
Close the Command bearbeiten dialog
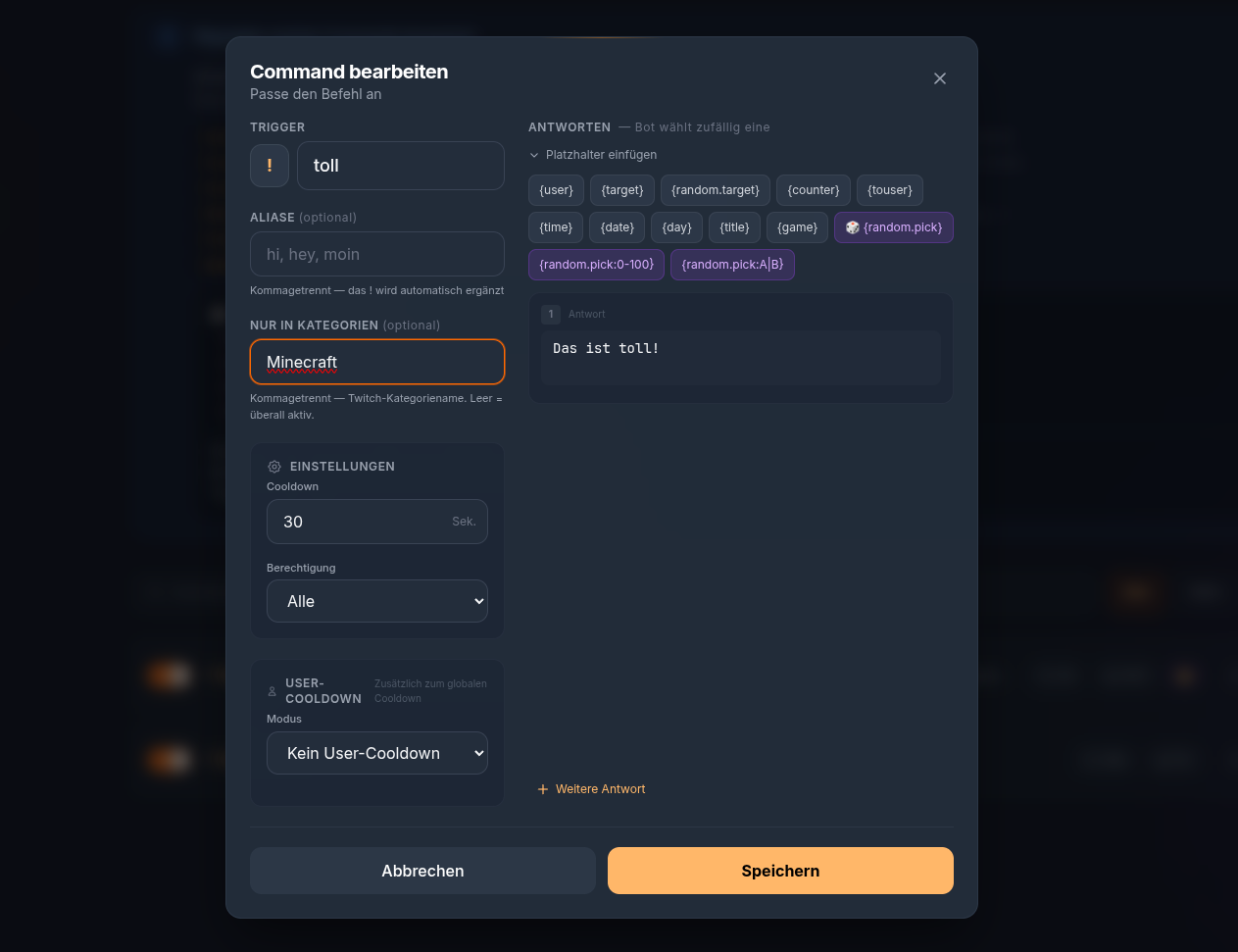940,78
